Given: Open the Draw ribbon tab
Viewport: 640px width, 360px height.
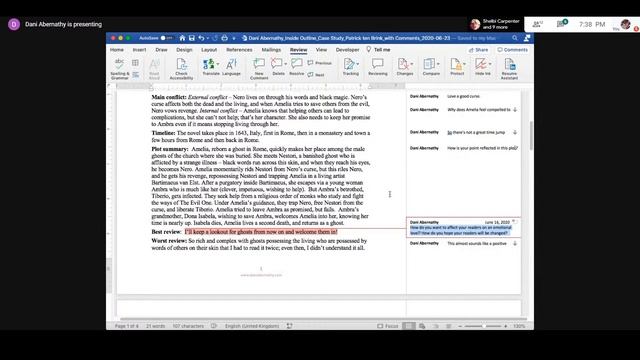Looking at the screenshot, I should click(161, 49).
